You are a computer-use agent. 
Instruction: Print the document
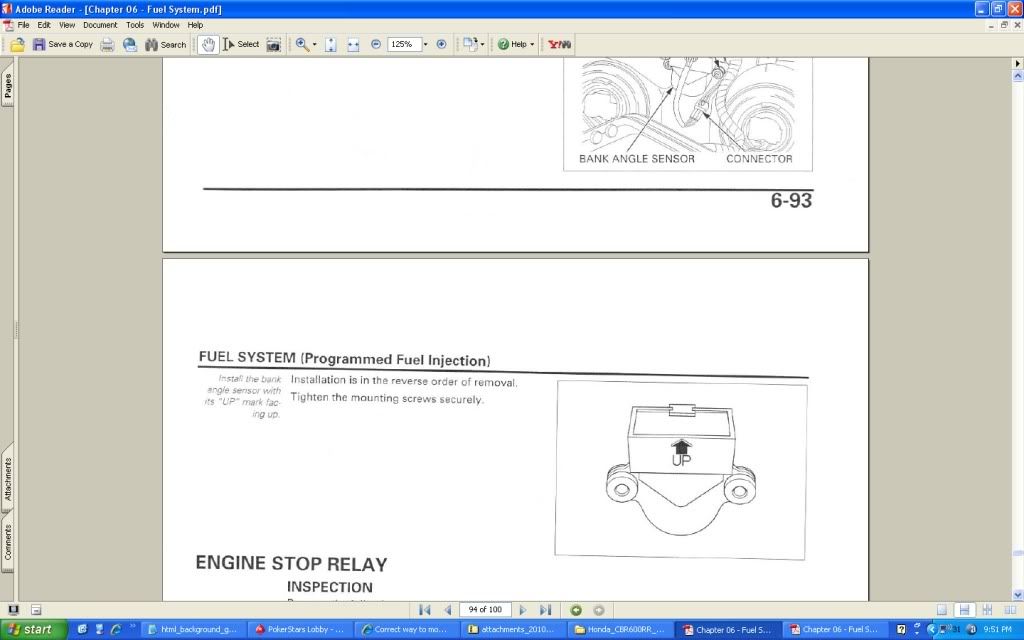[x=107, y=44]
